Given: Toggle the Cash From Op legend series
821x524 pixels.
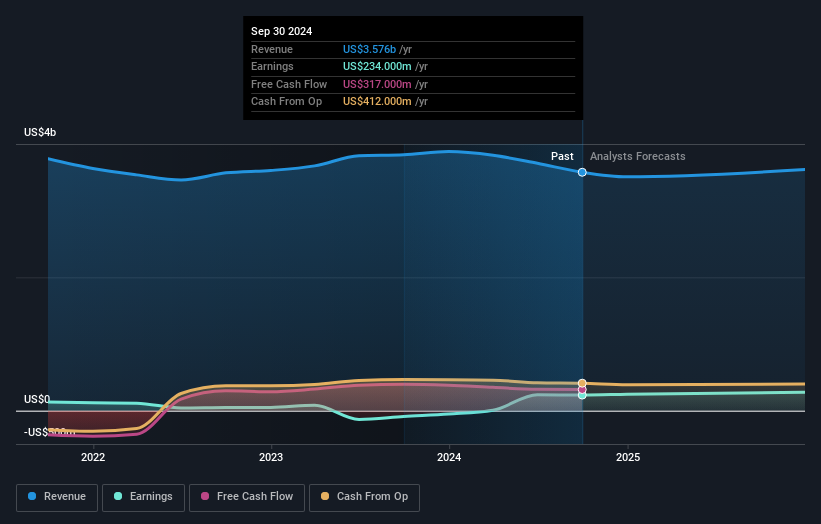Looking at the screenshot, I should (x=364, y=497).
